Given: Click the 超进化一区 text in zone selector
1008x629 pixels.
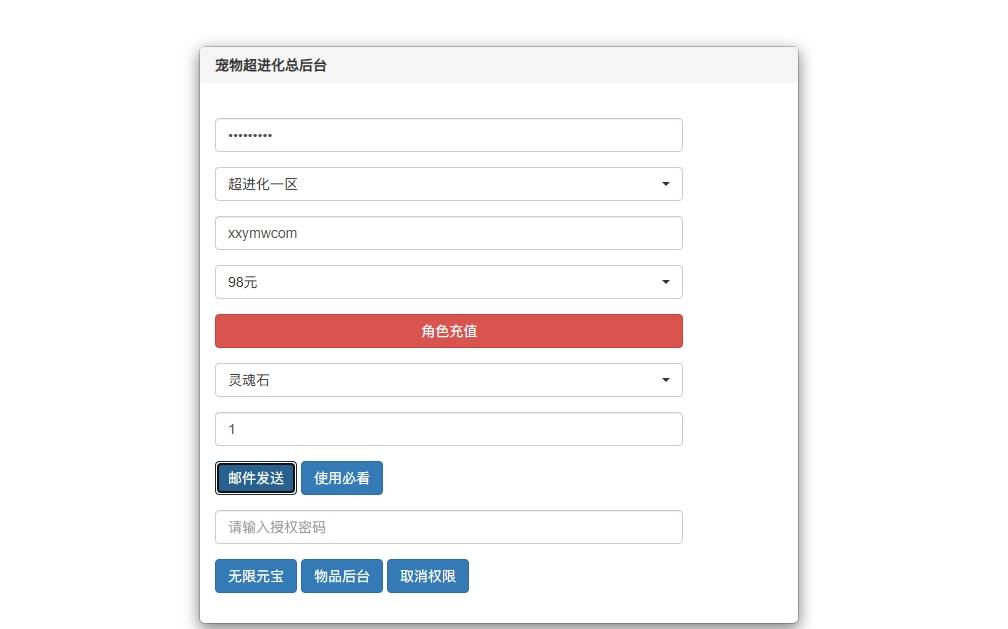Looking at the screenshot, I should tap(262, 185).
